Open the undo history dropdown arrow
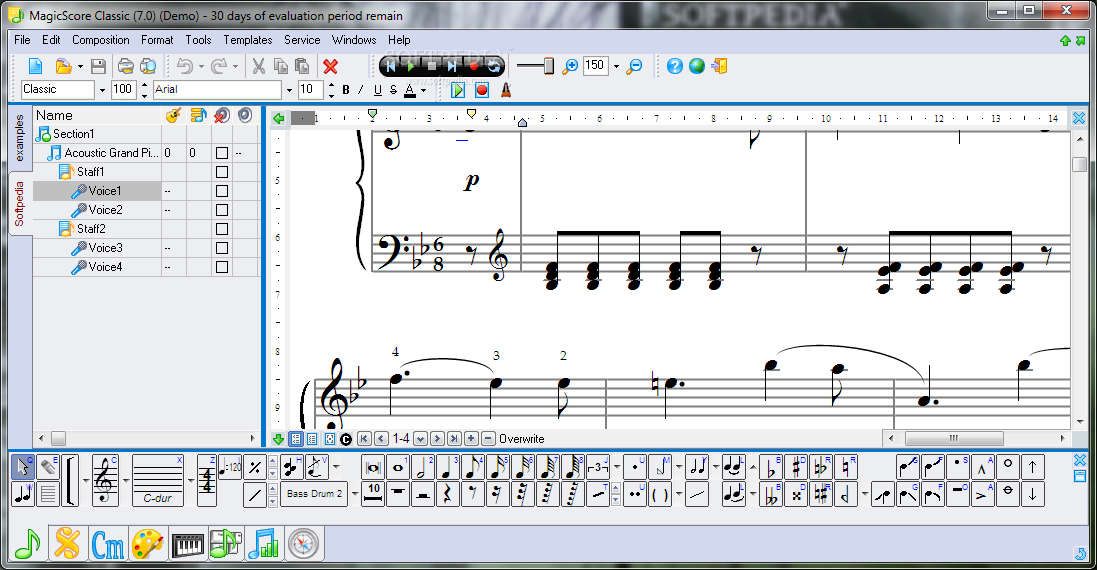This screenshot has height=570, width=1097. click(201, 66)
